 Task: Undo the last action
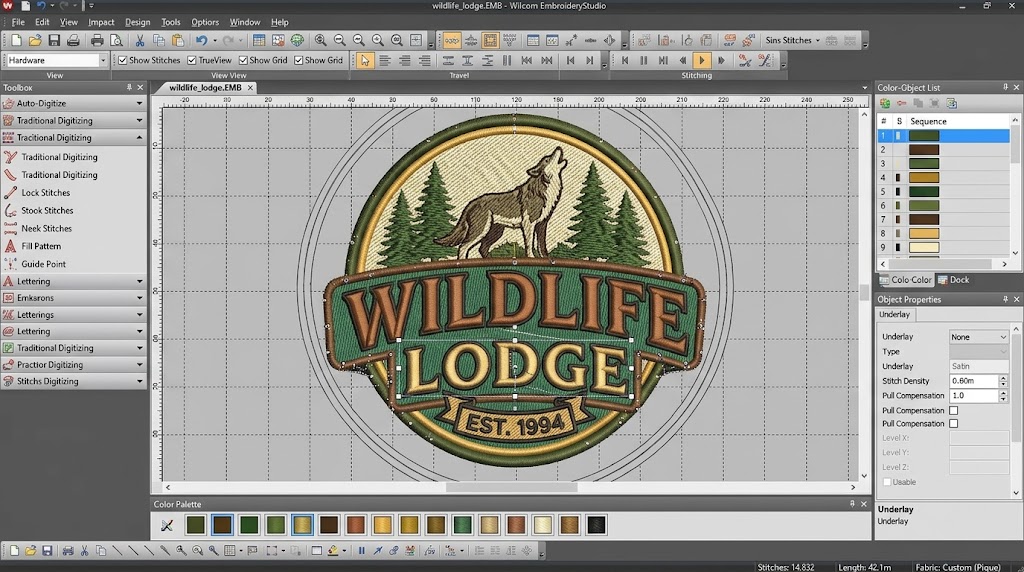coord(201,40)
